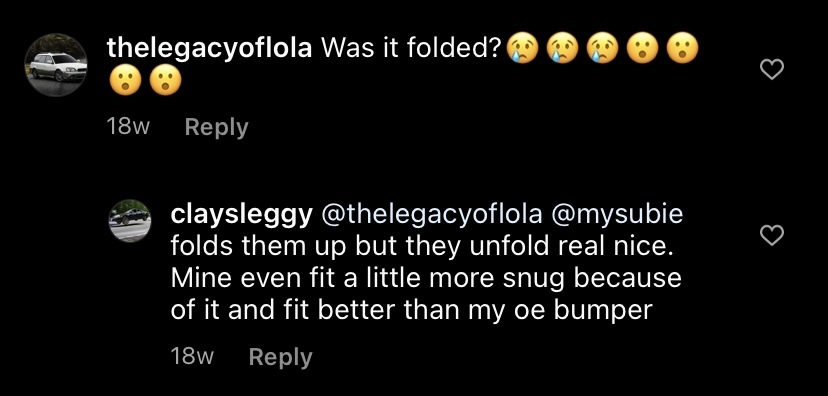The width and height of the screenshot is (828, 396).
Task: Click the 18w timestamp under 'Was it folded?'
Action: pos(128,127)
